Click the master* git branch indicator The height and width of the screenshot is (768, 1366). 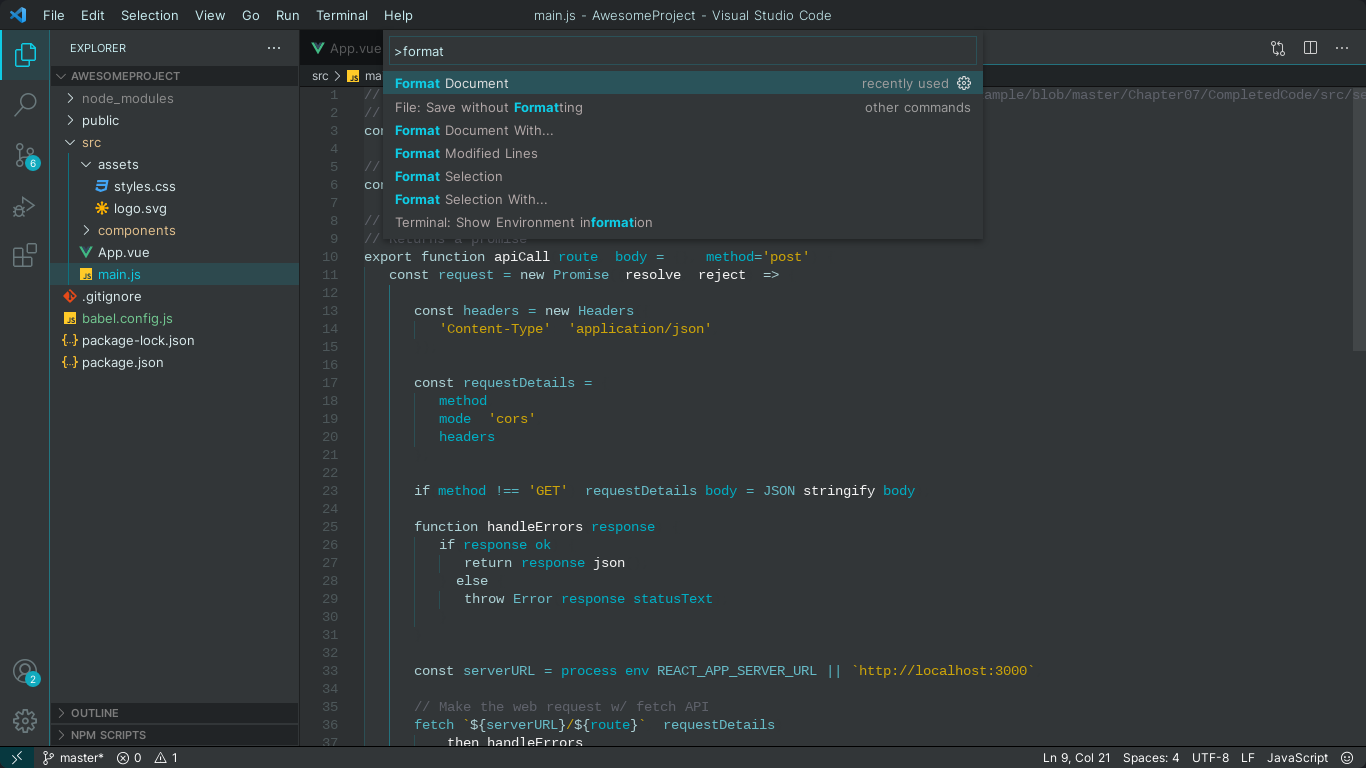[x=73, y=758]
